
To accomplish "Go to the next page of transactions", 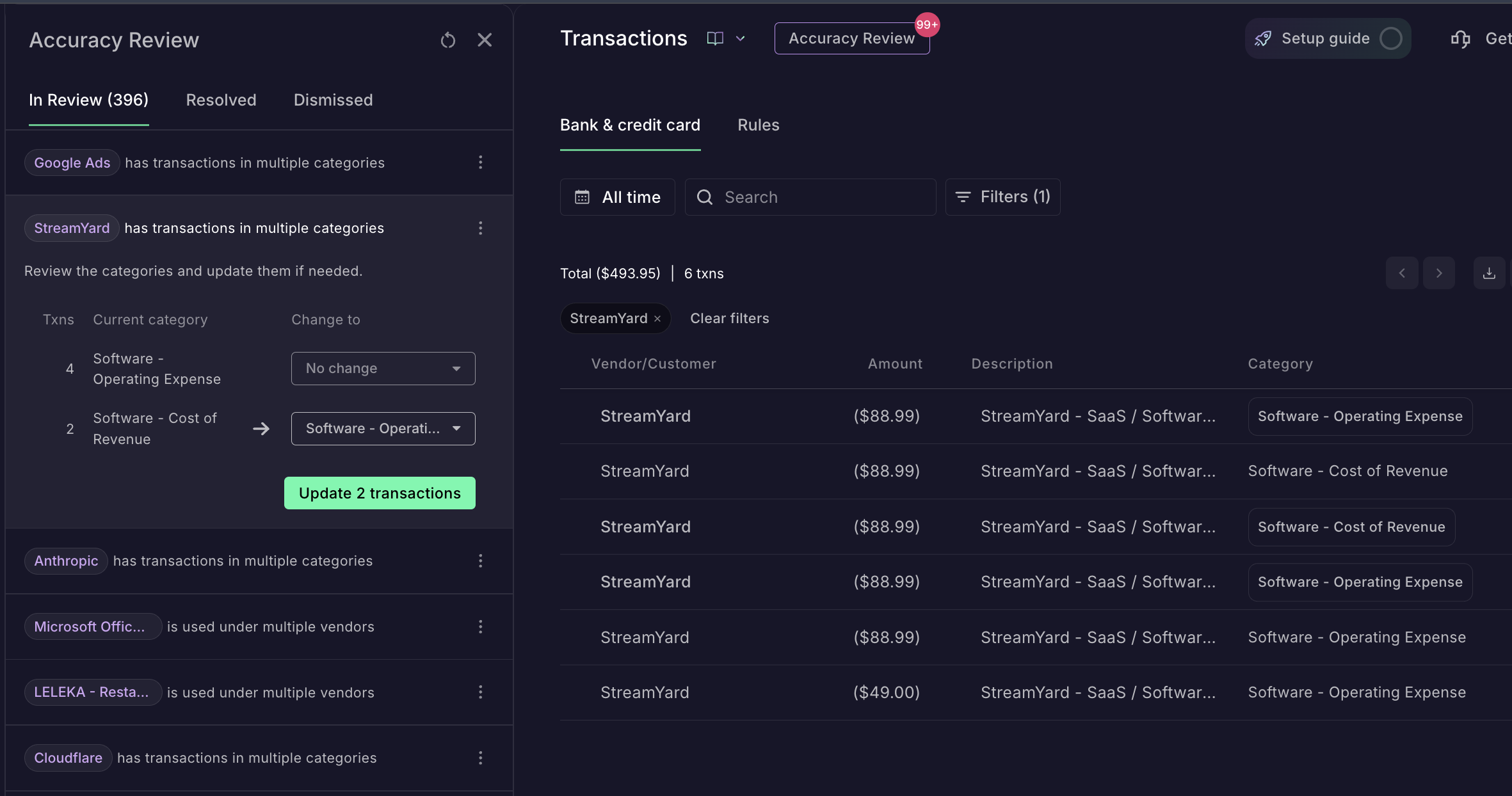I will 1439,273.
